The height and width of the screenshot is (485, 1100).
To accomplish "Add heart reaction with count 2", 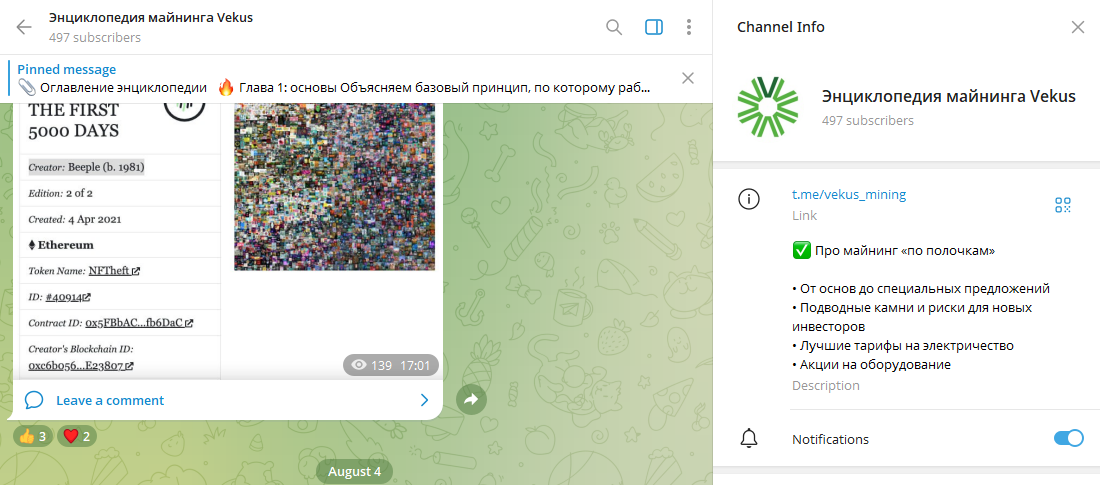I will tap(77, 437).
